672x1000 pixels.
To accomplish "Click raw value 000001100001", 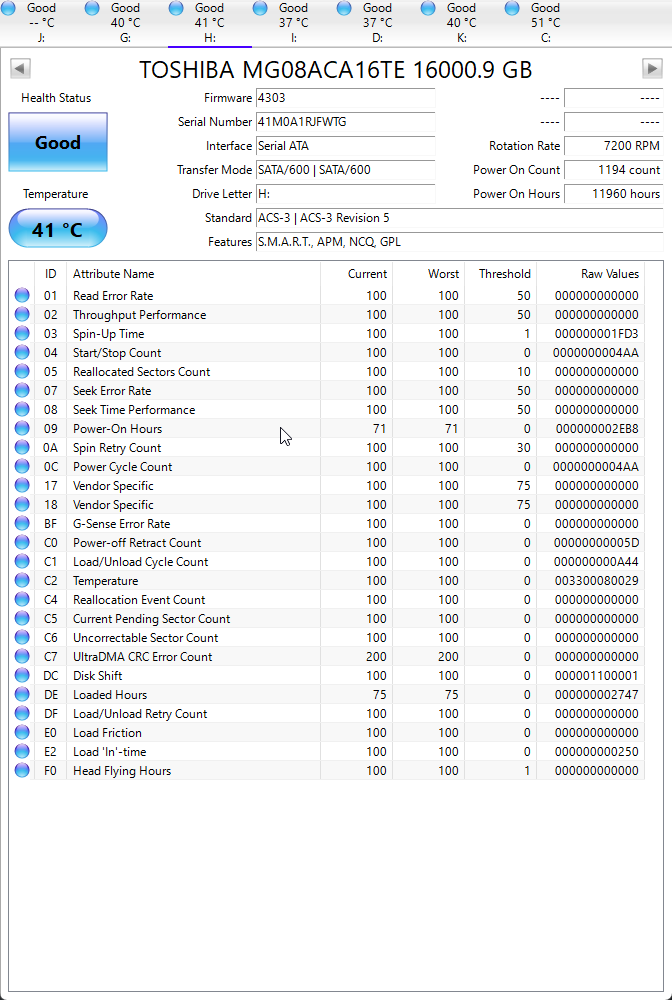I will point(596,676).
